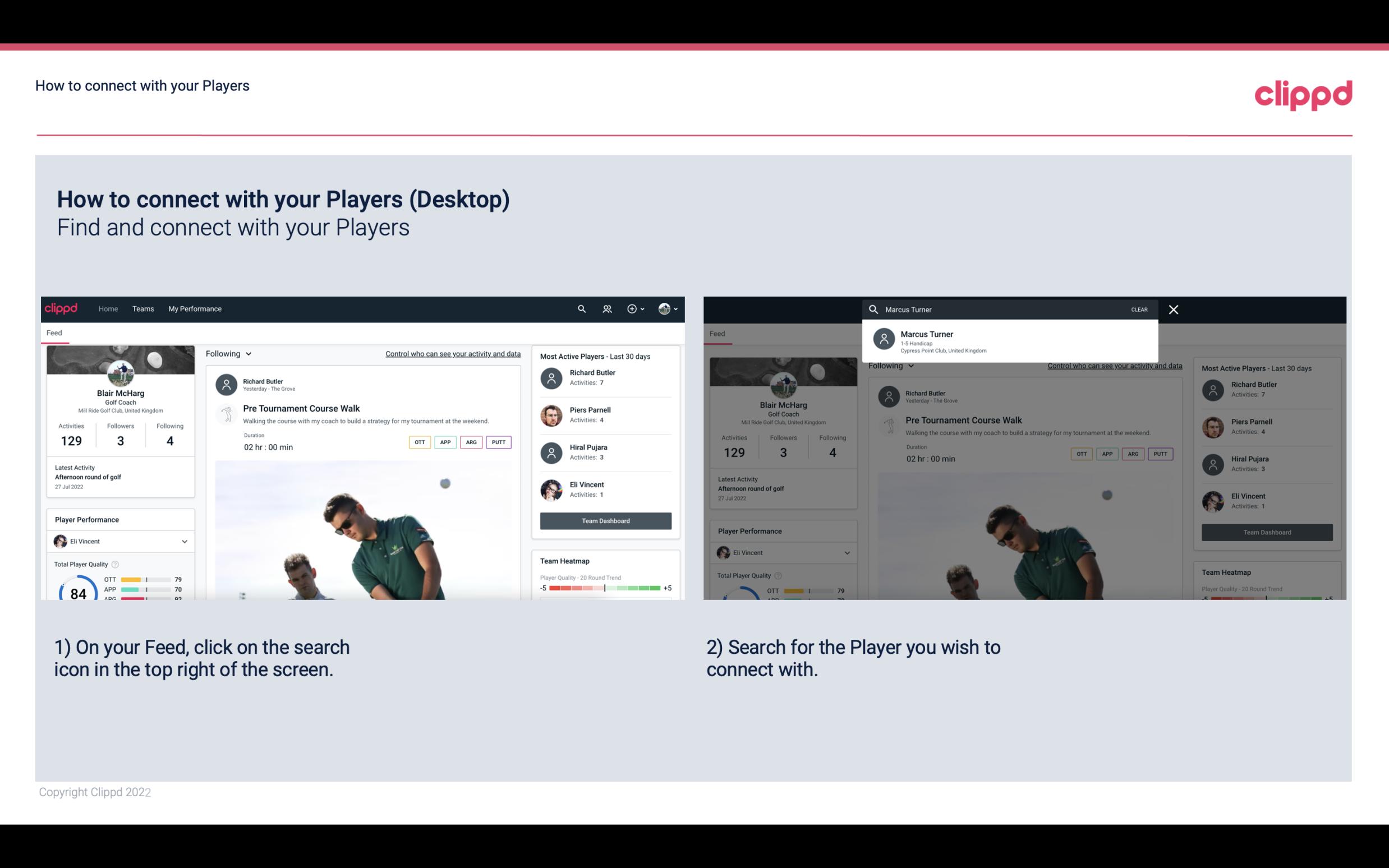Screen dimensions: 1389x868
Task: Click the Teams navigation icon
Action: point(143,308)
